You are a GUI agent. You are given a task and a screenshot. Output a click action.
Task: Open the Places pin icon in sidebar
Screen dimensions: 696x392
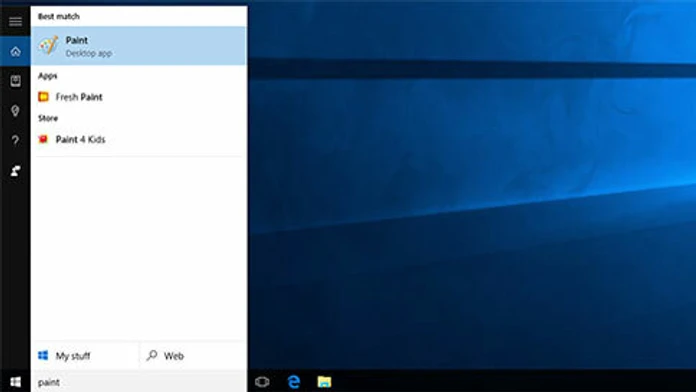15,111
